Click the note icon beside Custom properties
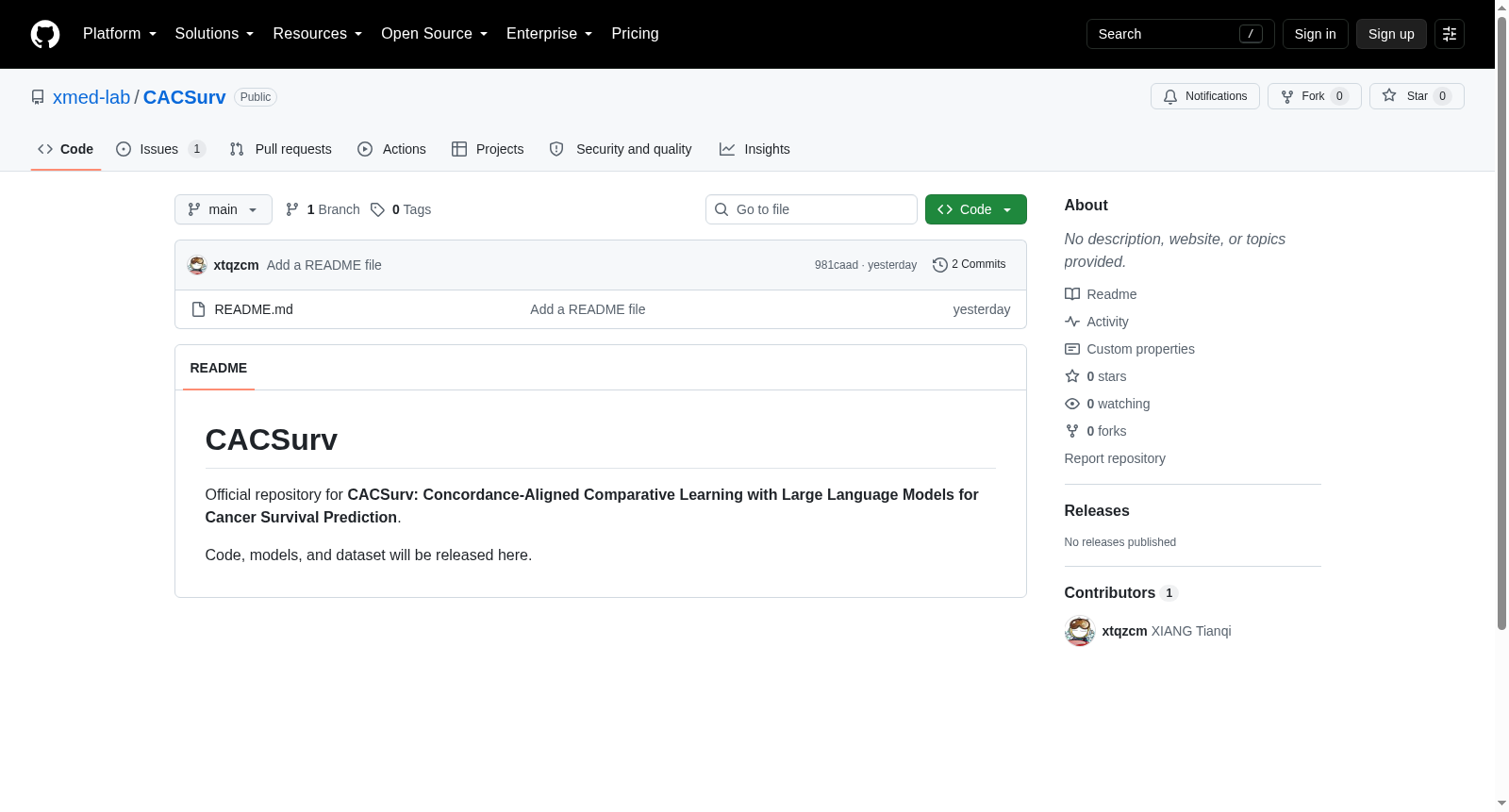This screenshot has height=812, width=1509. [x=1072, y=349]
